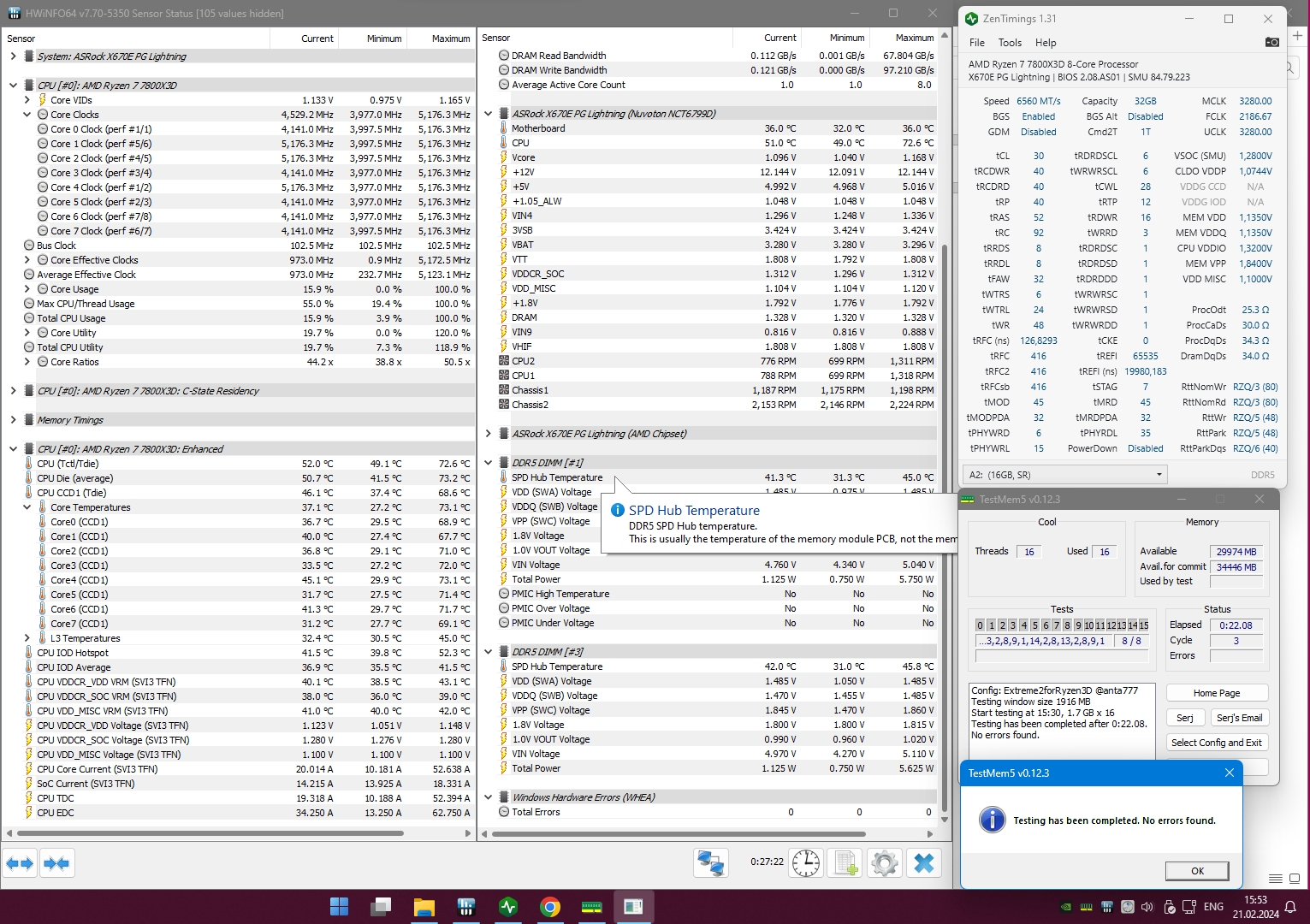Viewport: 1310px width, 924px height.
Task: Open HWiNFO sensor settings gear
Action: pos(885,863)
